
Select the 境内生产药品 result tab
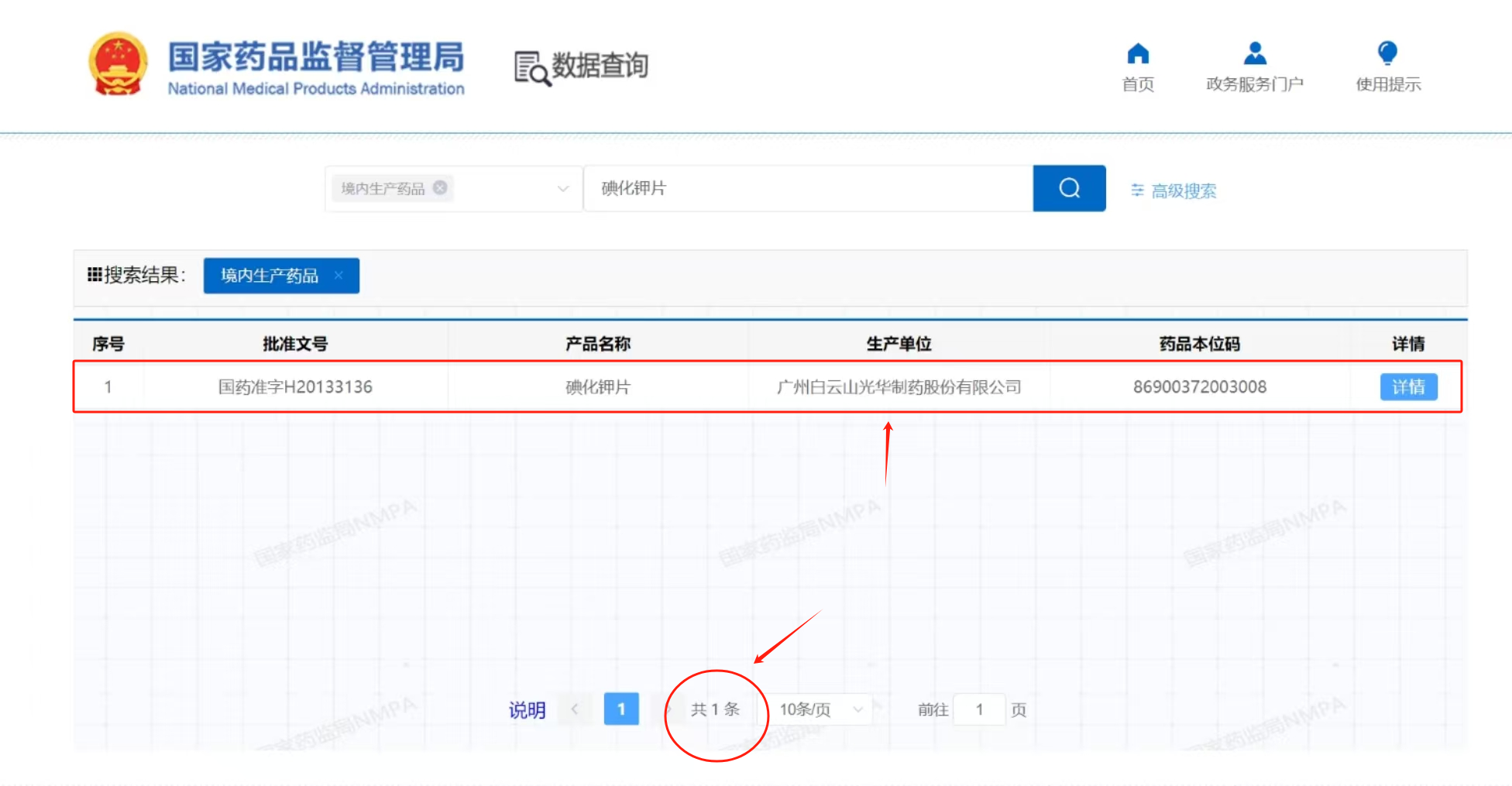point(270,276)
